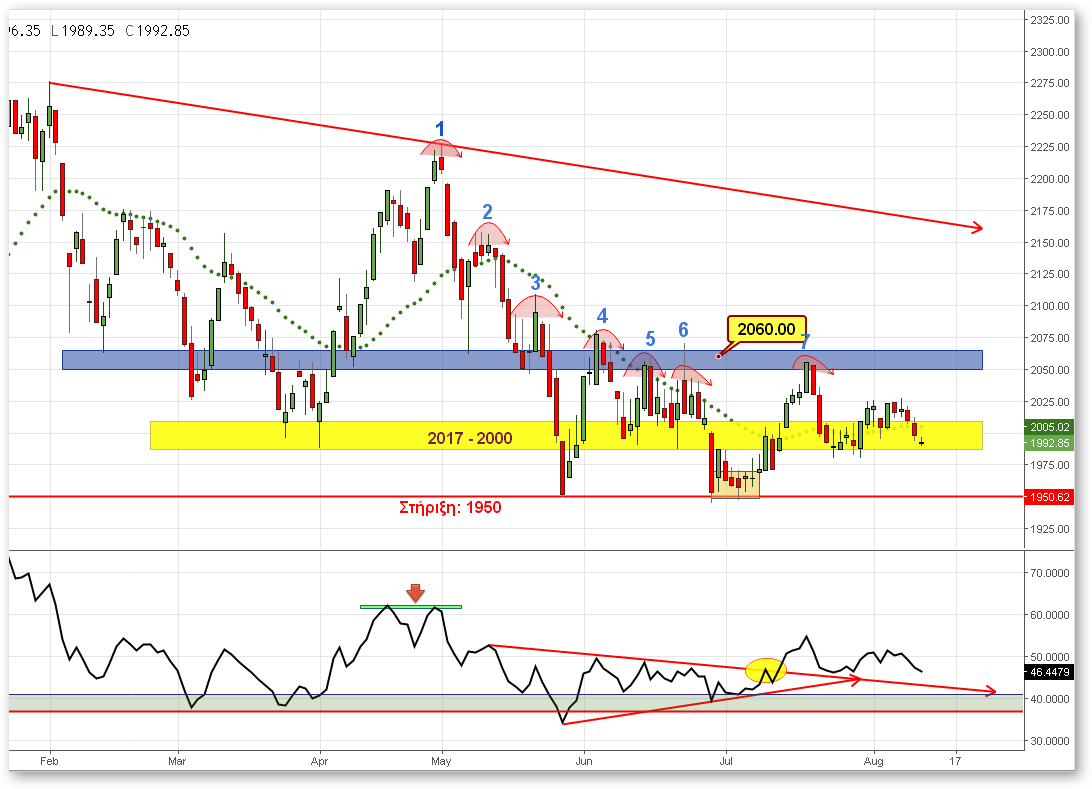Click the Jul date axis label
This screenshot has height=789, width=1092.
[726, 761]
